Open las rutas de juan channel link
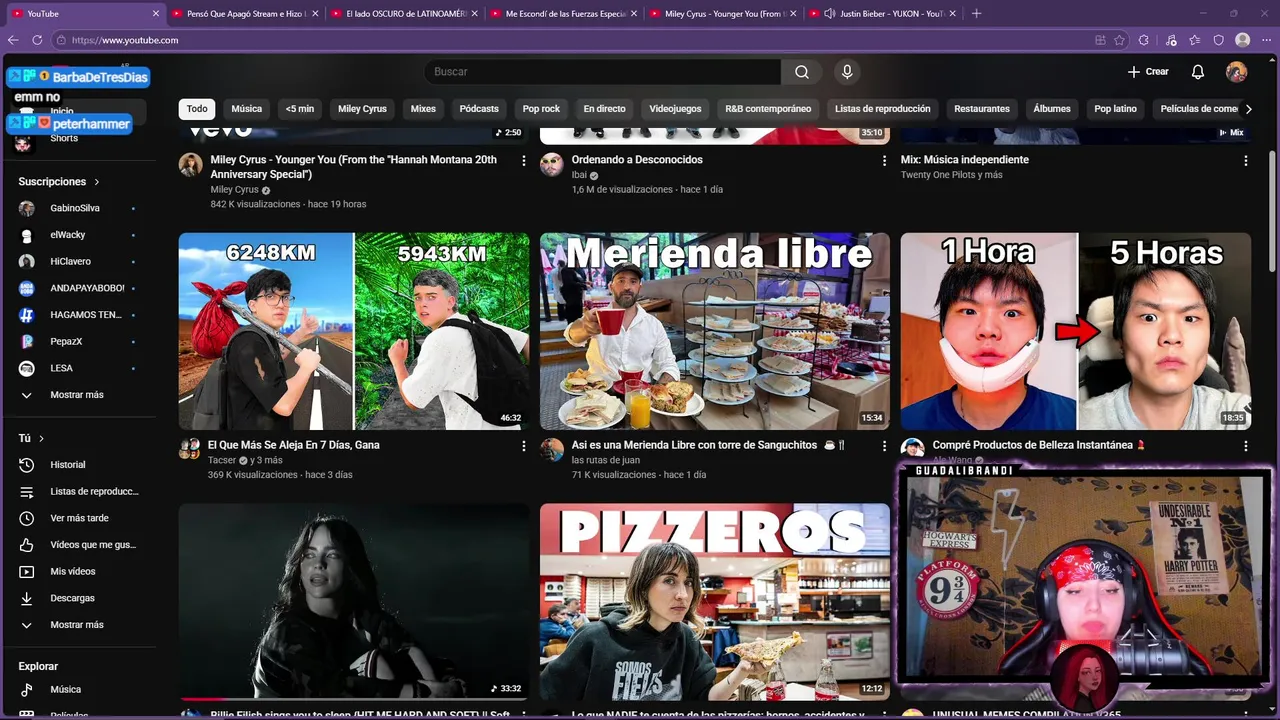 (x=606, y=460)
